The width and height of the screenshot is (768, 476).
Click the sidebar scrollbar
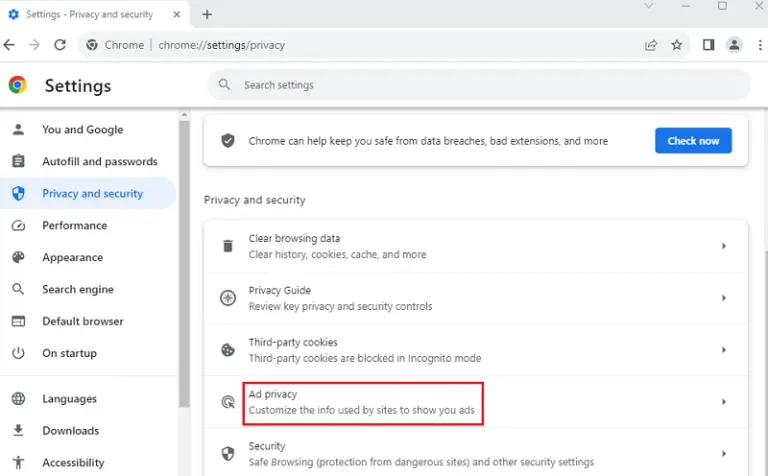point(184,264)
